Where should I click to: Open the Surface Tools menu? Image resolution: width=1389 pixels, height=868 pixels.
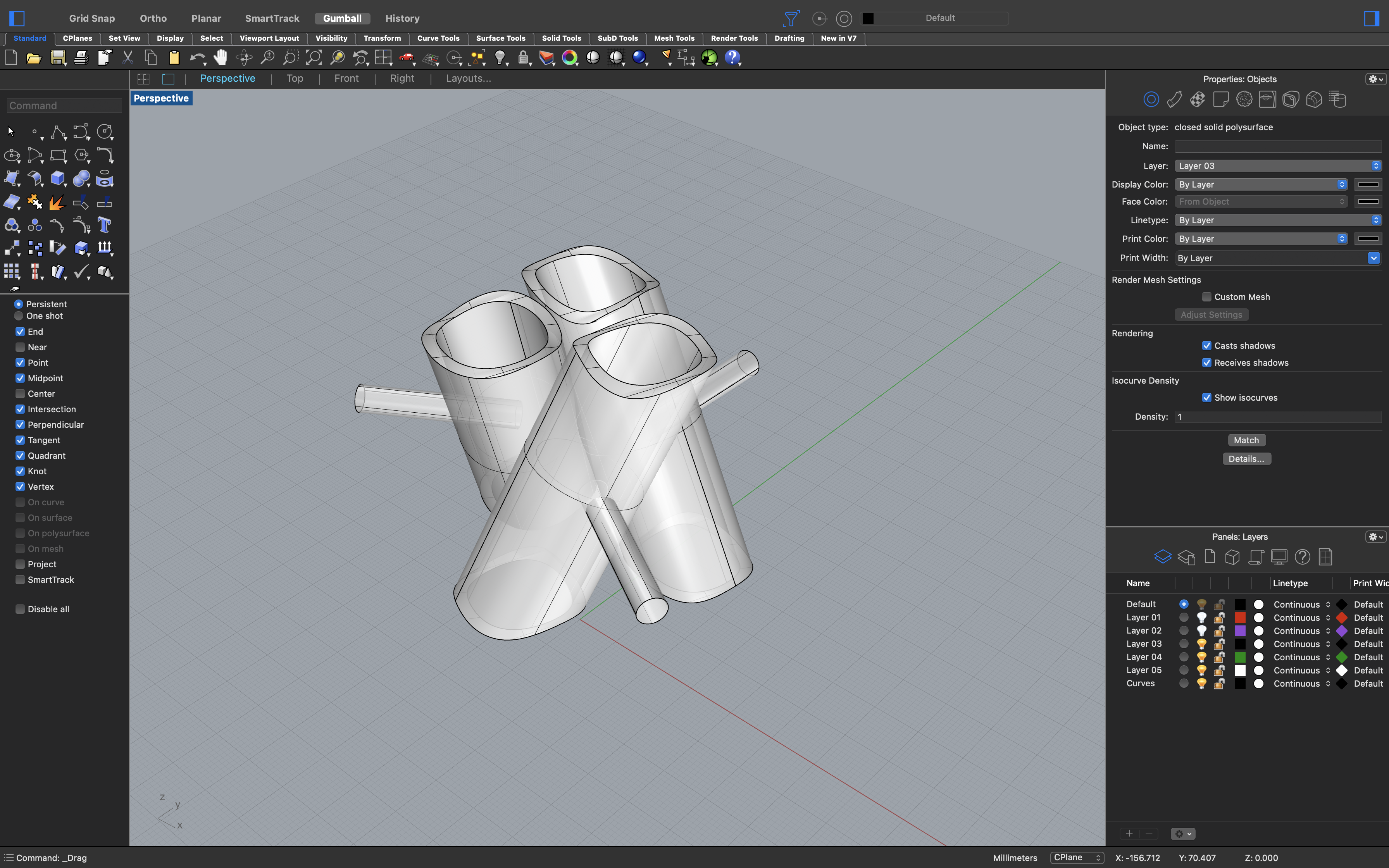(500, 38)
